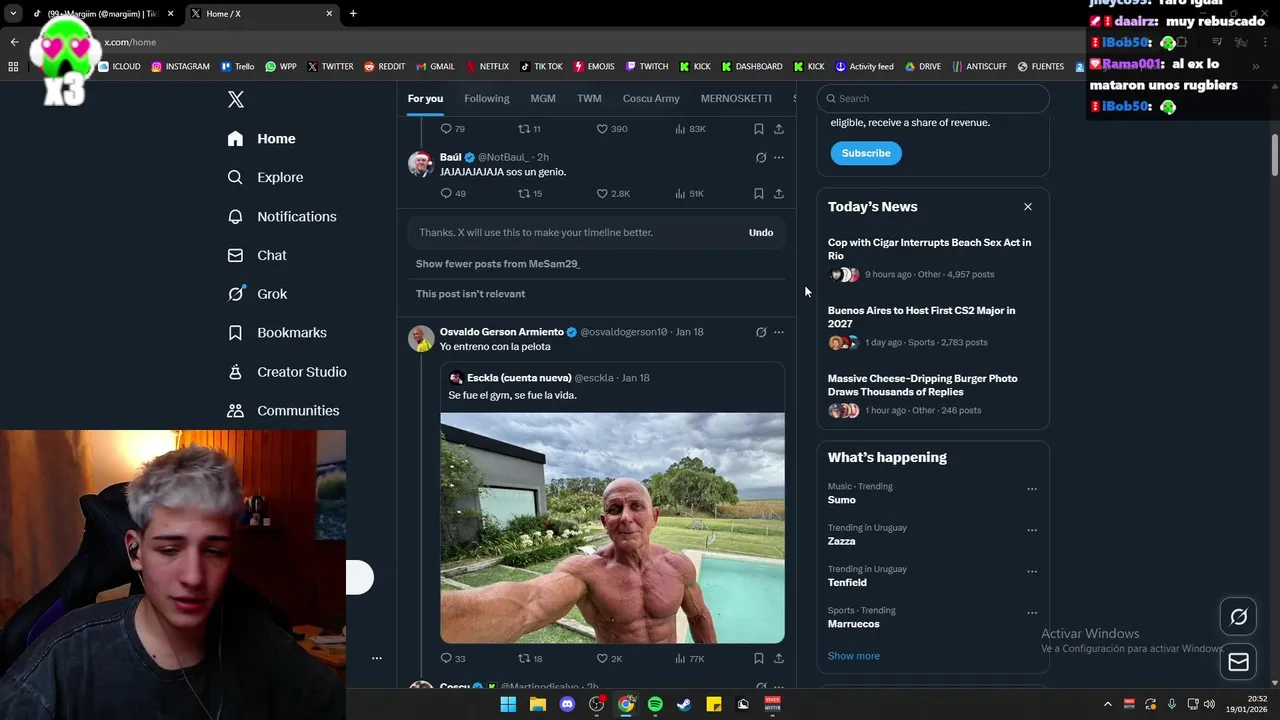Repost the post with 11 reposts

(x=529, y=129)
